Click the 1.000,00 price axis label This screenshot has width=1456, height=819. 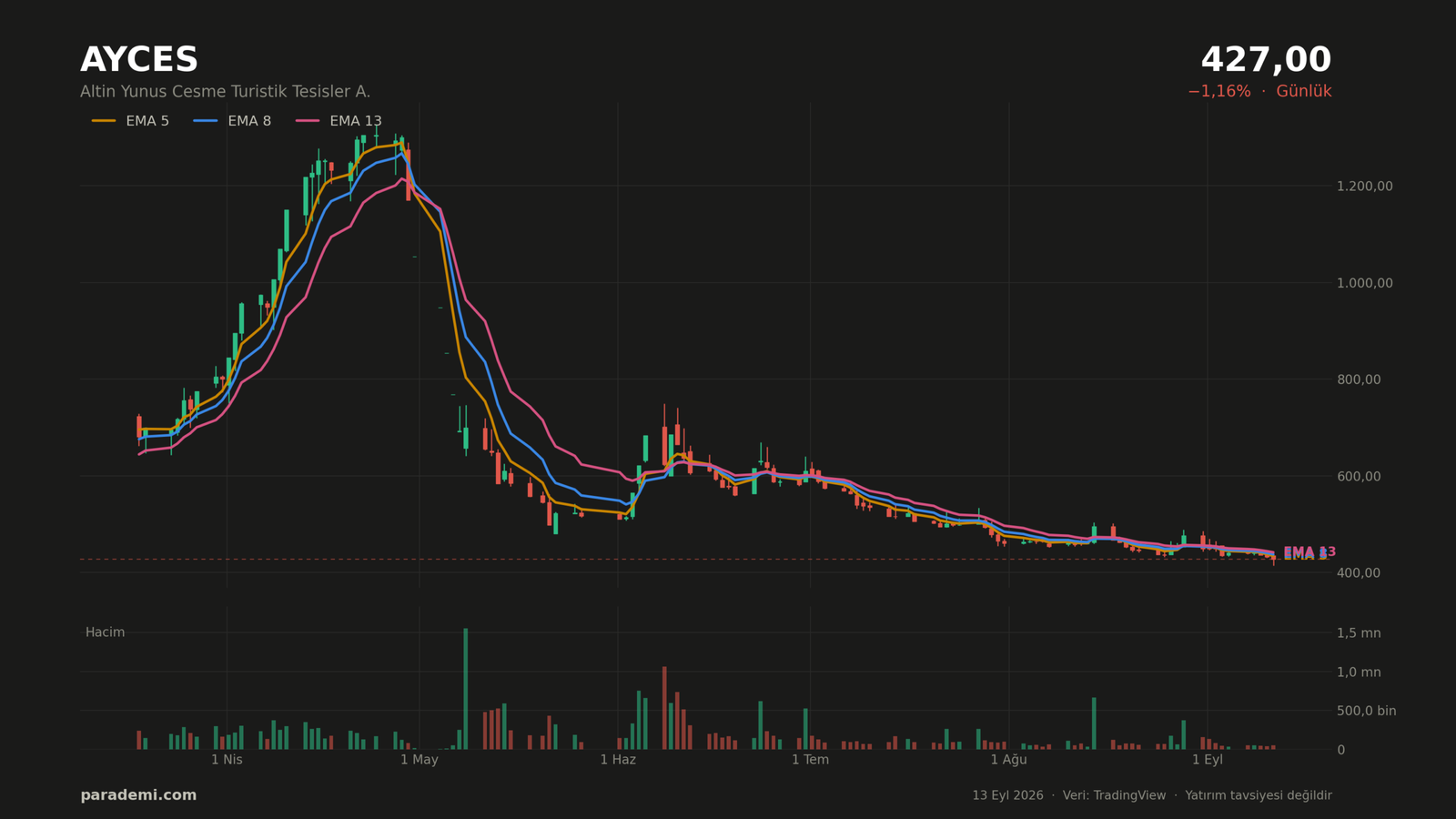[1364, 283]
